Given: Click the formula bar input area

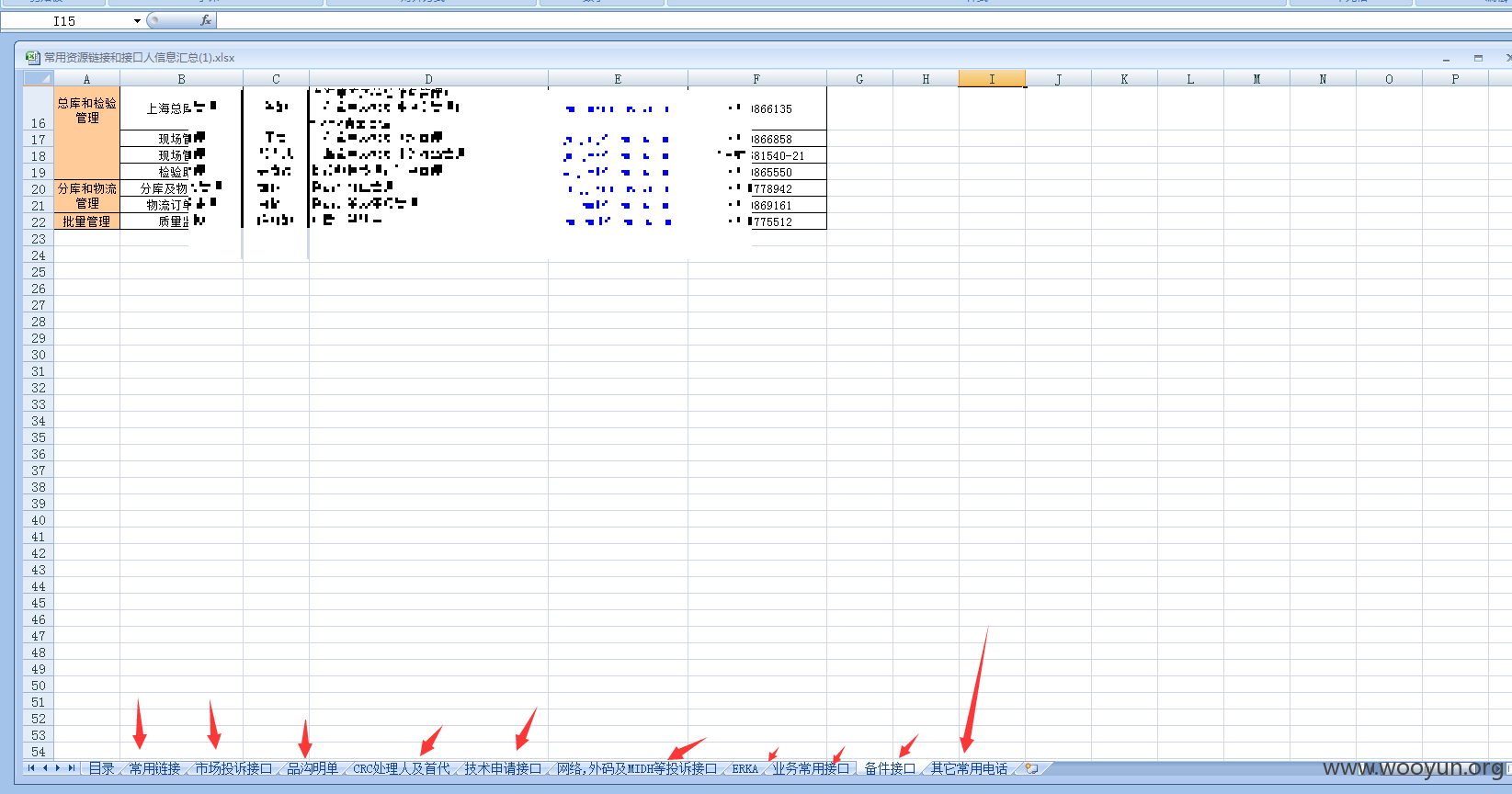Looking at the screenshot, I should click(x=864, y=20).
